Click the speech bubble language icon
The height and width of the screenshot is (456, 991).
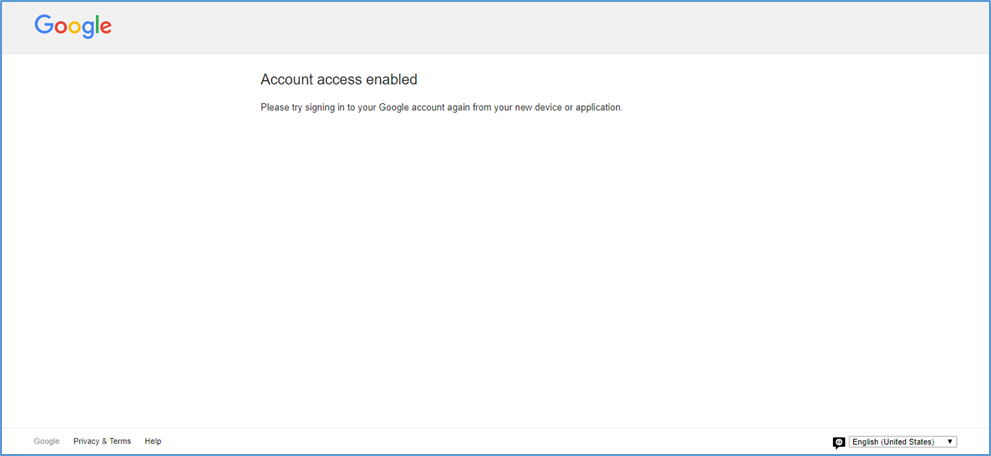click(839, 442)
